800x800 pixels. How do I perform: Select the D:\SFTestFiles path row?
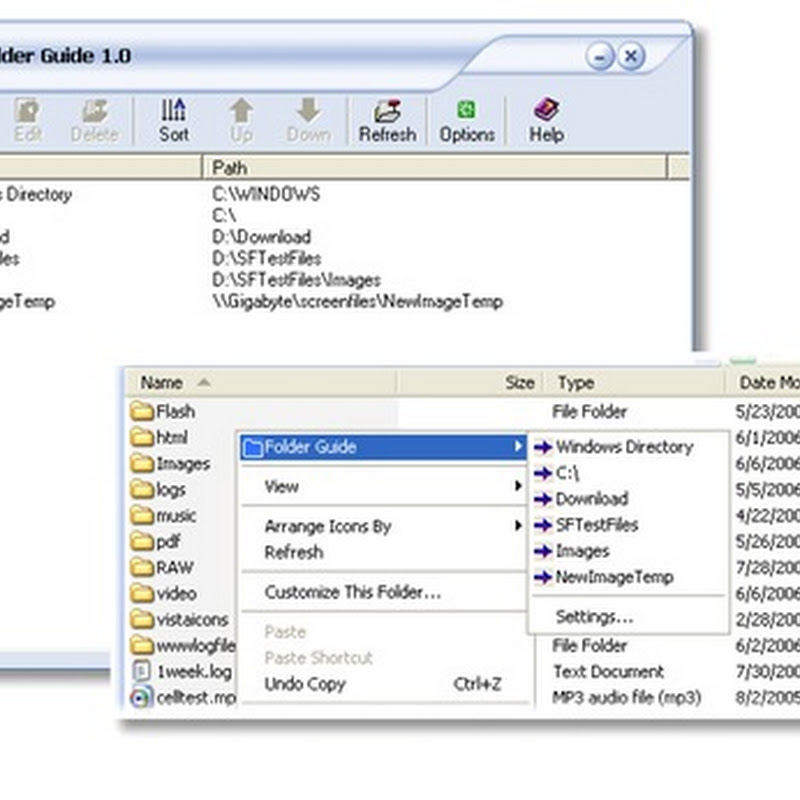(x=266, y=259)
